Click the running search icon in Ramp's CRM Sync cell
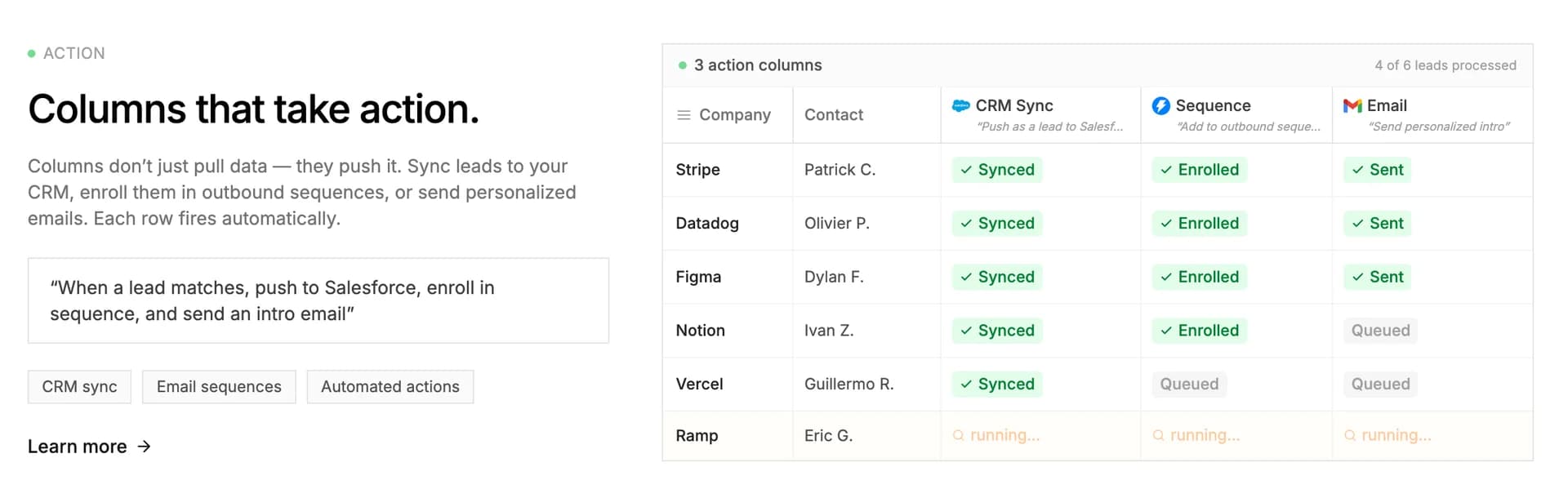Viewport: 1568px width, 498px height. 959,436
